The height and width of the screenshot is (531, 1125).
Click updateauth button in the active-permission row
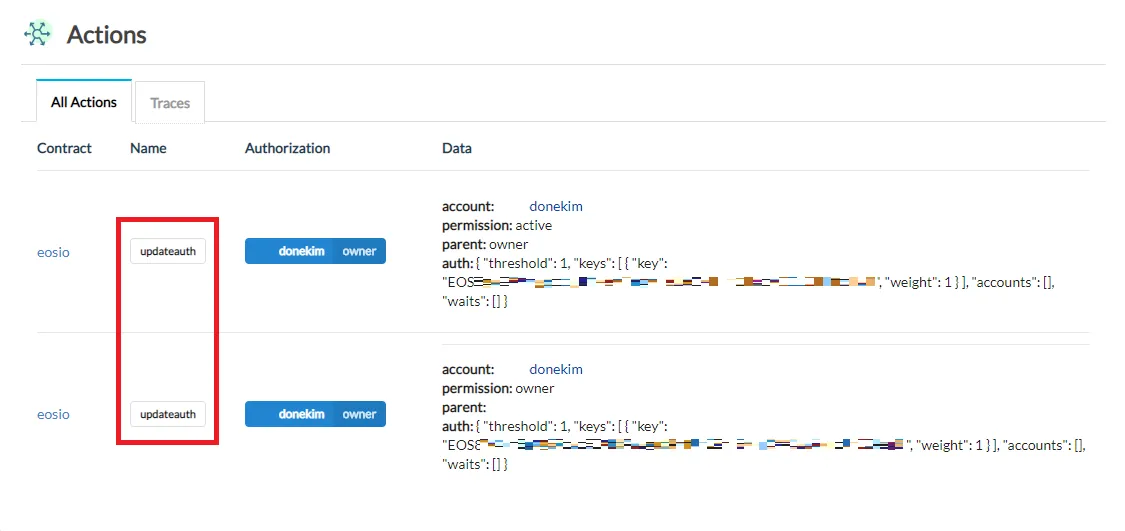click(x=168, y=252)
